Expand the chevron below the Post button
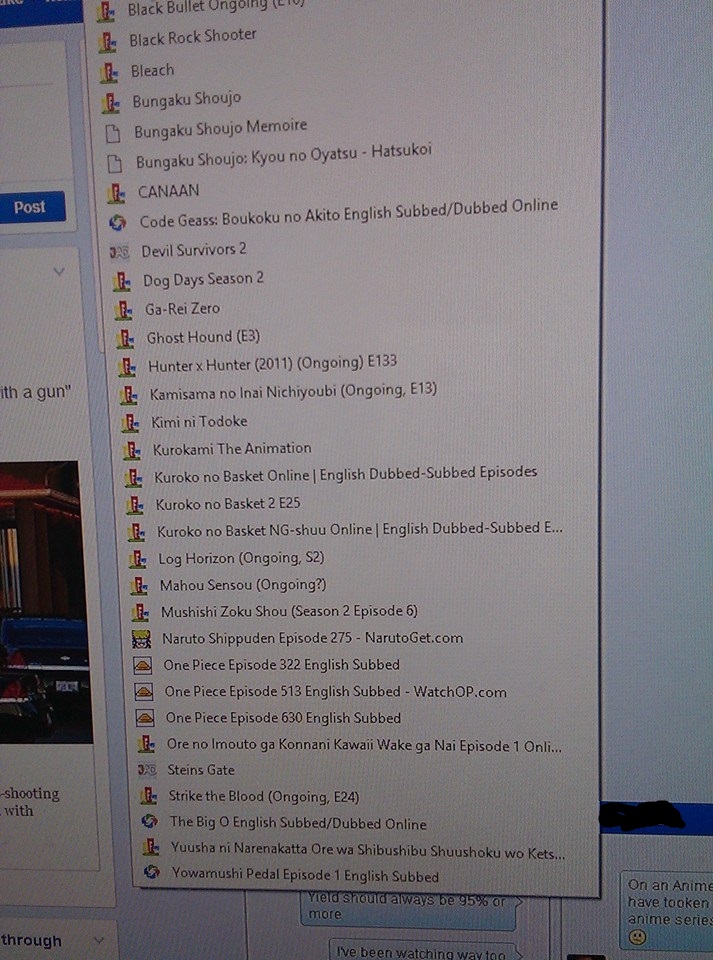 59,271
